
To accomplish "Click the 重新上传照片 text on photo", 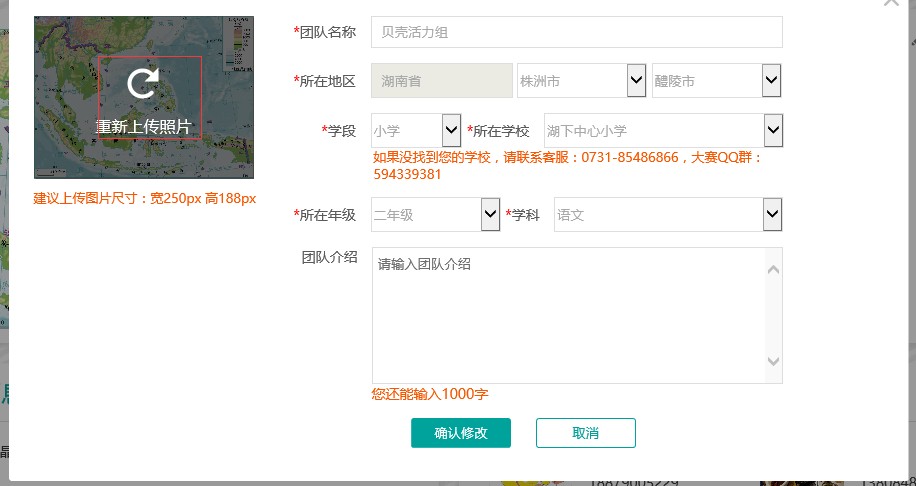I will 143,127.
